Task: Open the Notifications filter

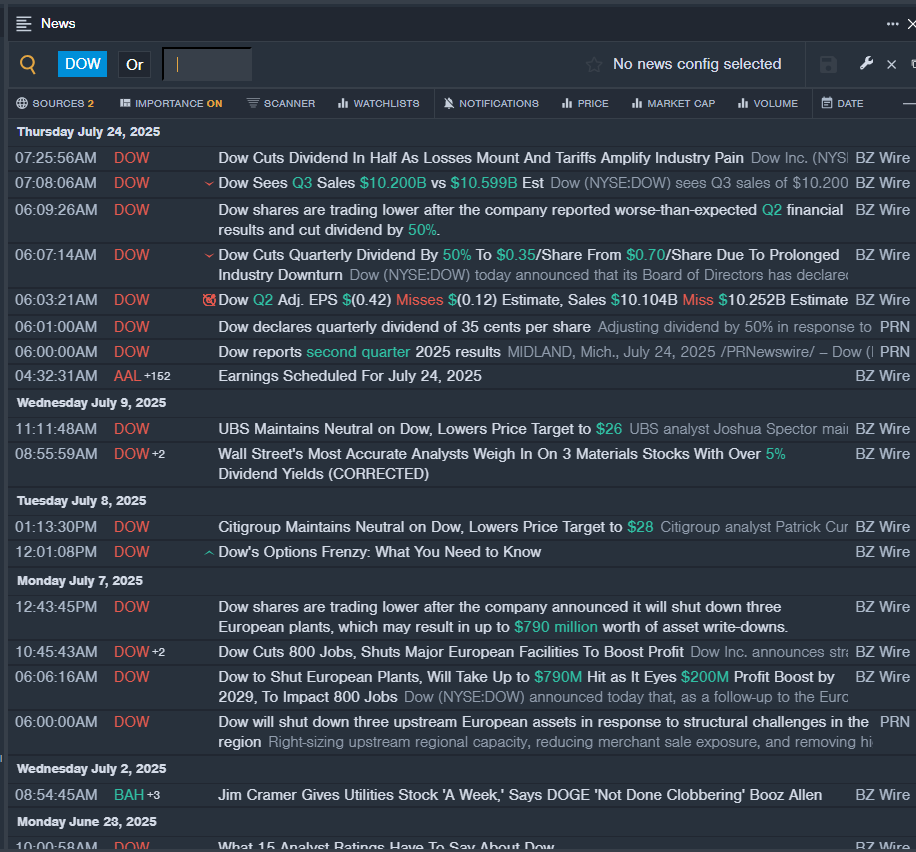Action: (x=491, y=103)
